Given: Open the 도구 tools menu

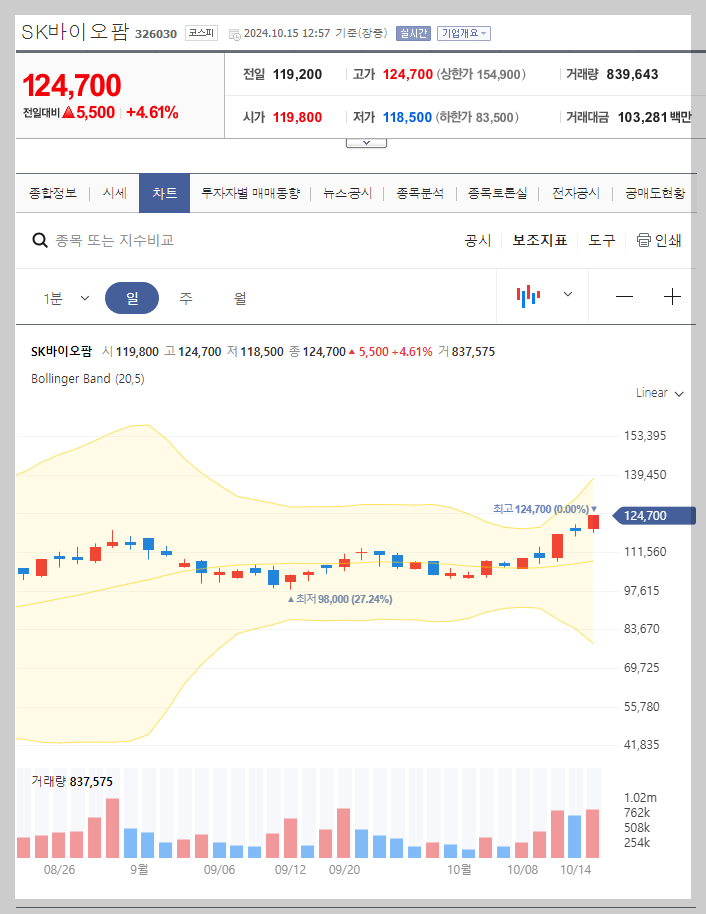Looking at the screenshot, I should pyautogui.click(x=602, y=240).
